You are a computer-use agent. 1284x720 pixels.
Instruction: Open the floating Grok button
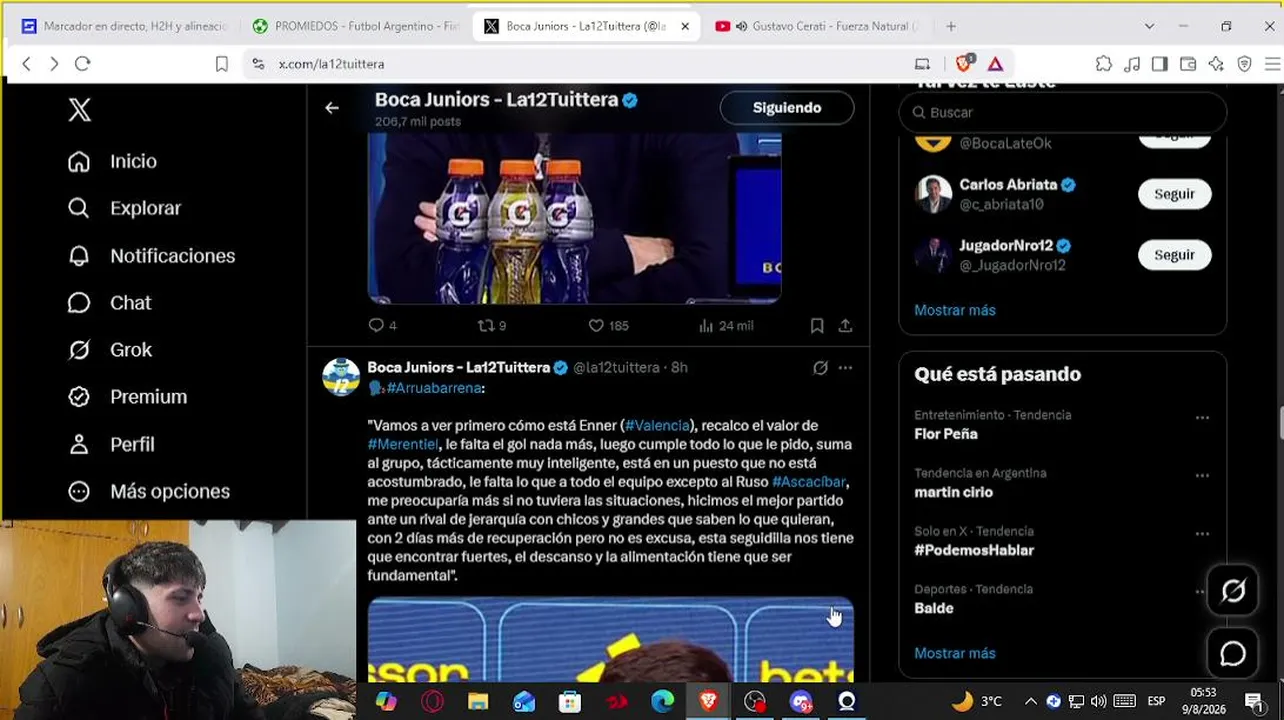pos(1233,591)
